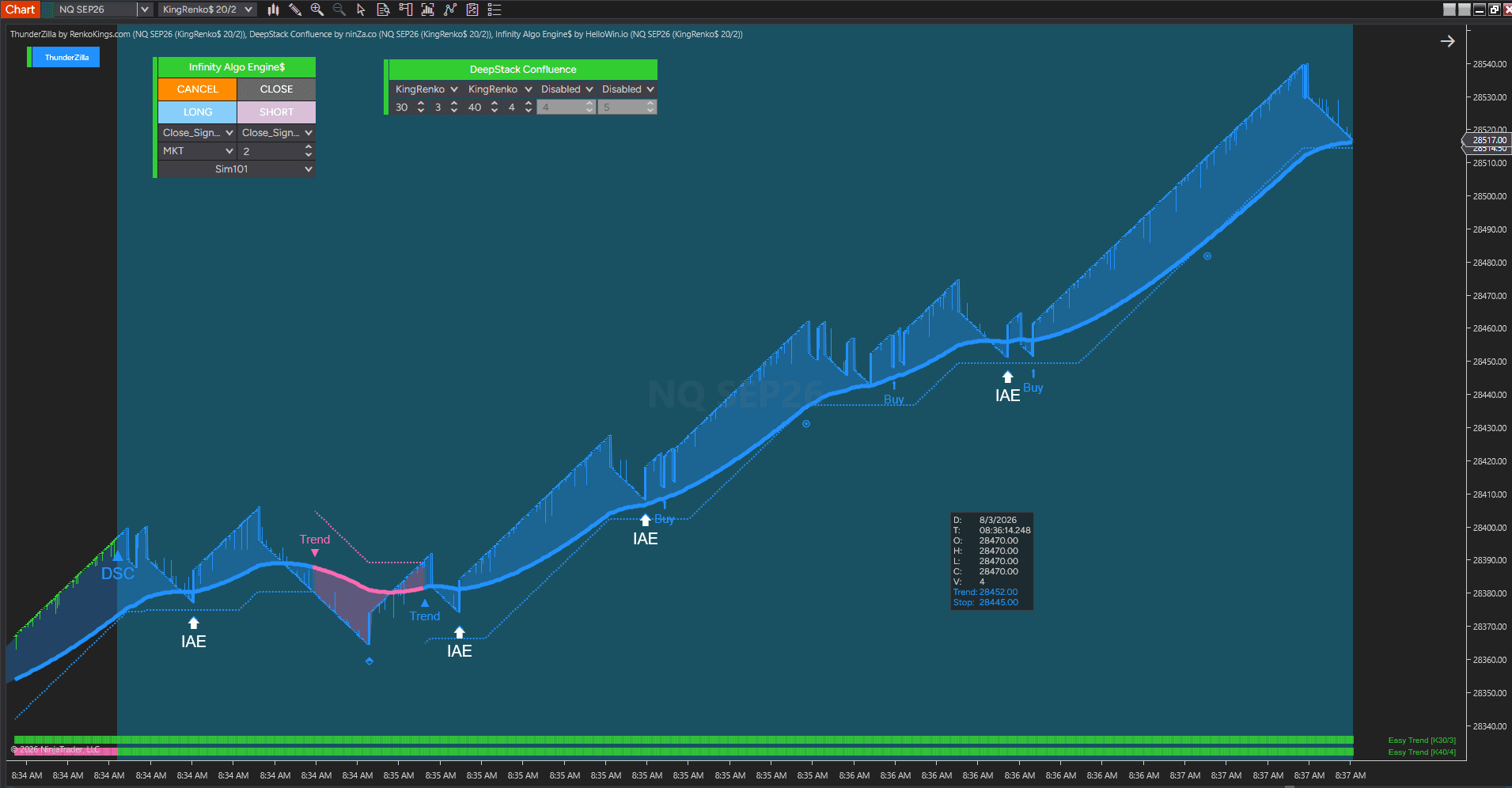The width and height of the screenshot is (1512, 788).
Task: Click the zoom in magnifier icon
Action: click(x=317, y=9)
